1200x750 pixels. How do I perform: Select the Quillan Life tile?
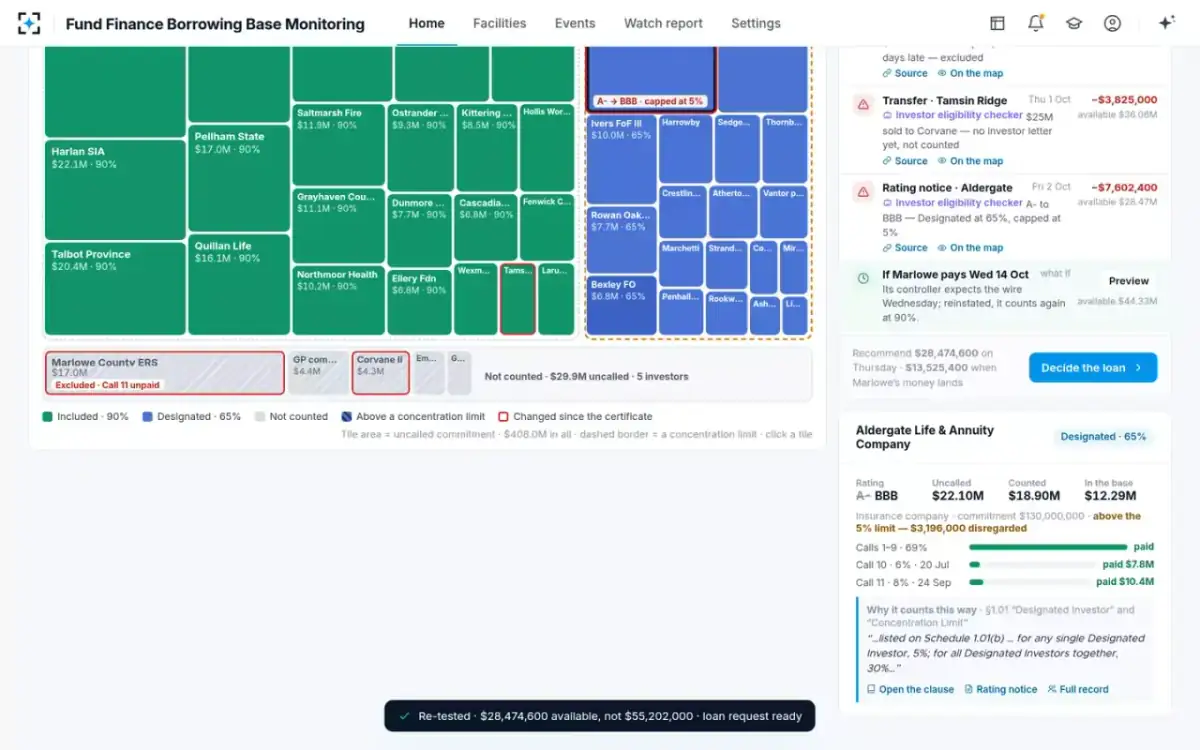point(238,285)
